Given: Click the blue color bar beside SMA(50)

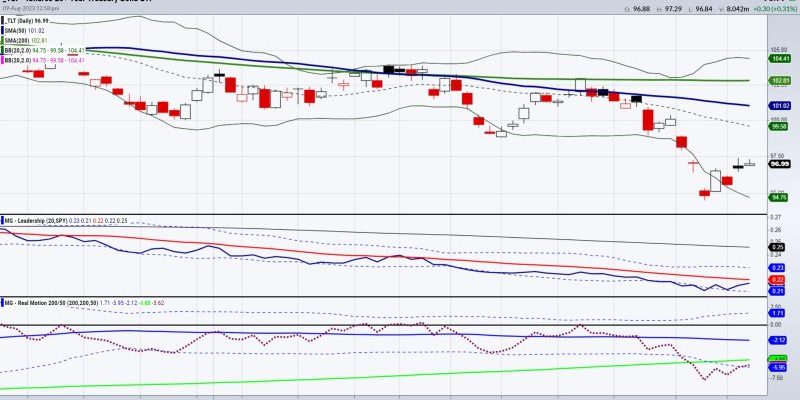Looking at the screenshot, I should 3,31.
